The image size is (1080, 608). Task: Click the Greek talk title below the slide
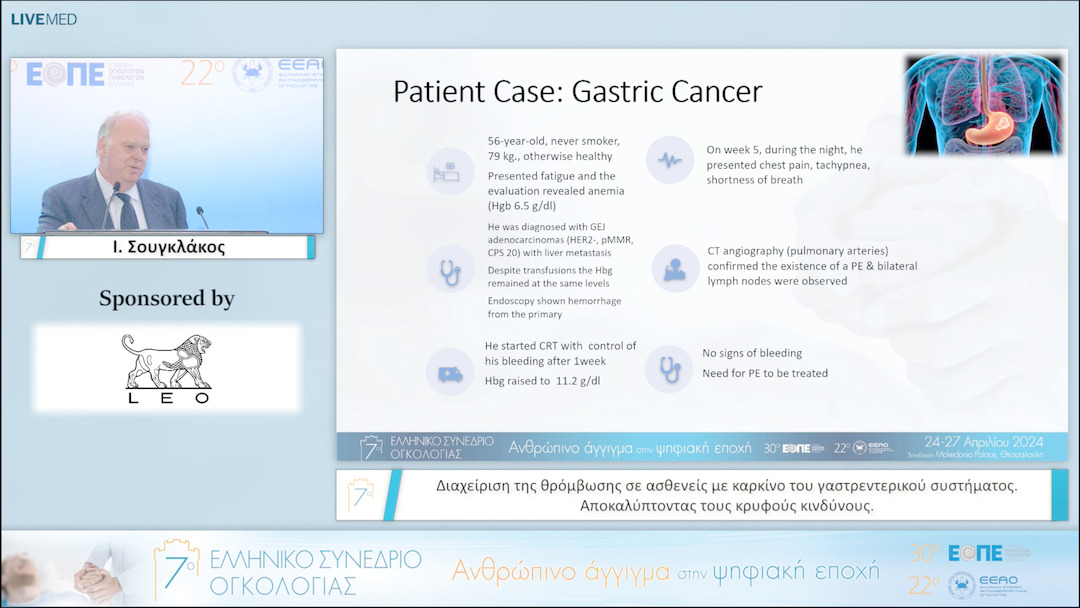(726, 496)
